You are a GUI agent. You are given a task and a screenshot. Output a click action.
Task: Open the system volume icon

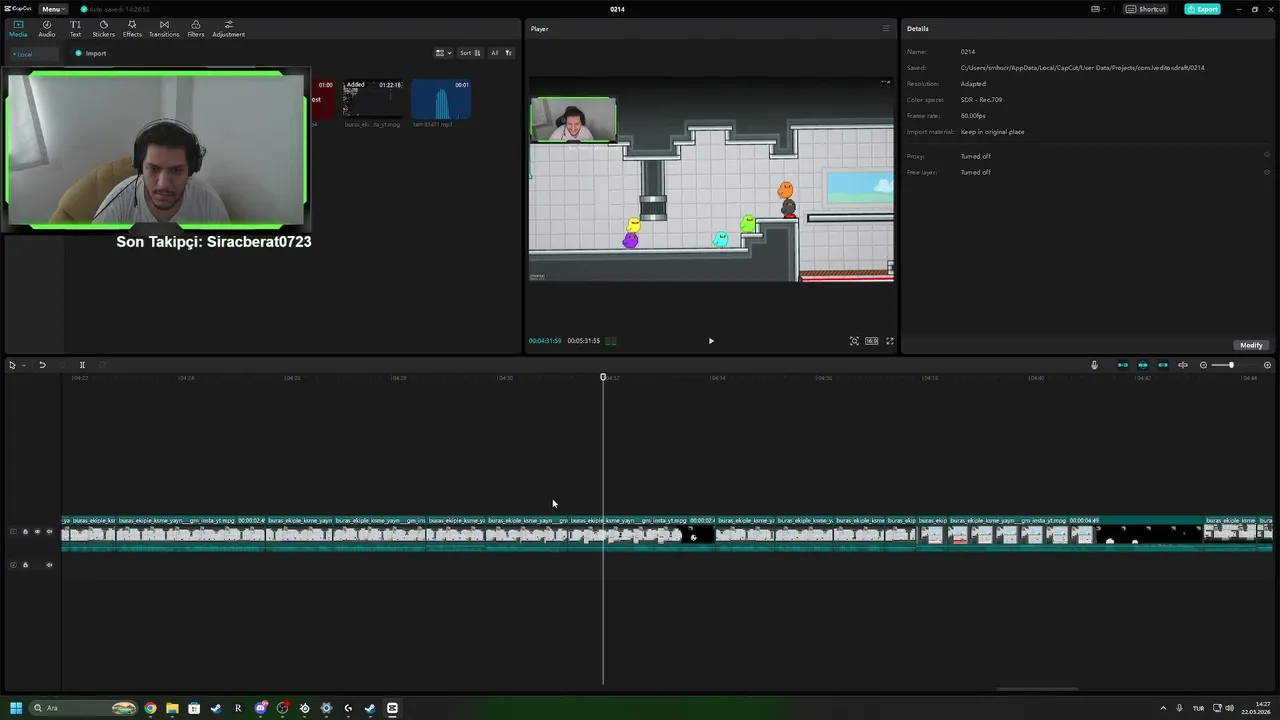(1229, 708)
